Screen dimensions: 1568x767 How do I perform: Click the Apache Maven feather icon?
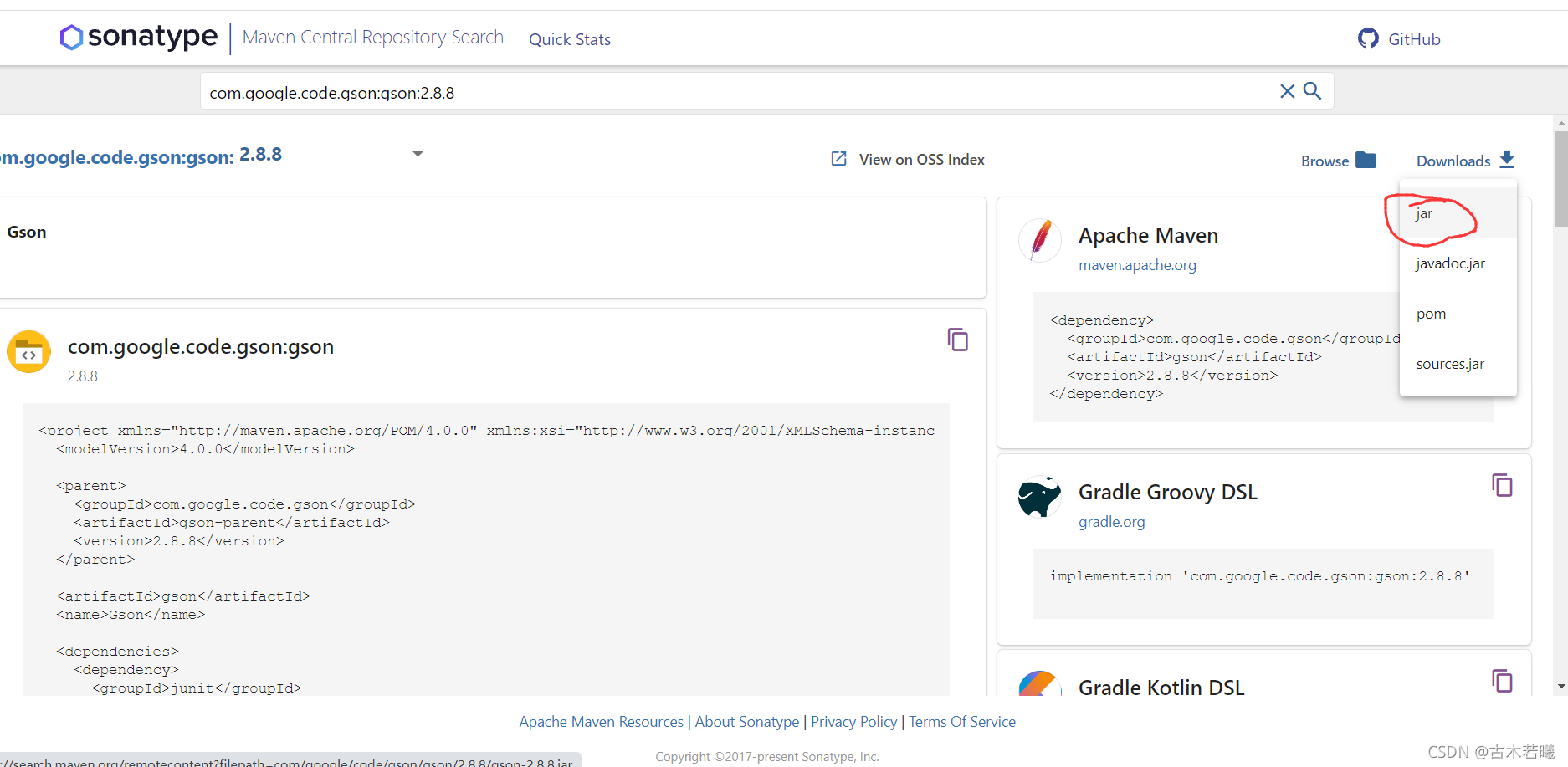point(1039,240)
